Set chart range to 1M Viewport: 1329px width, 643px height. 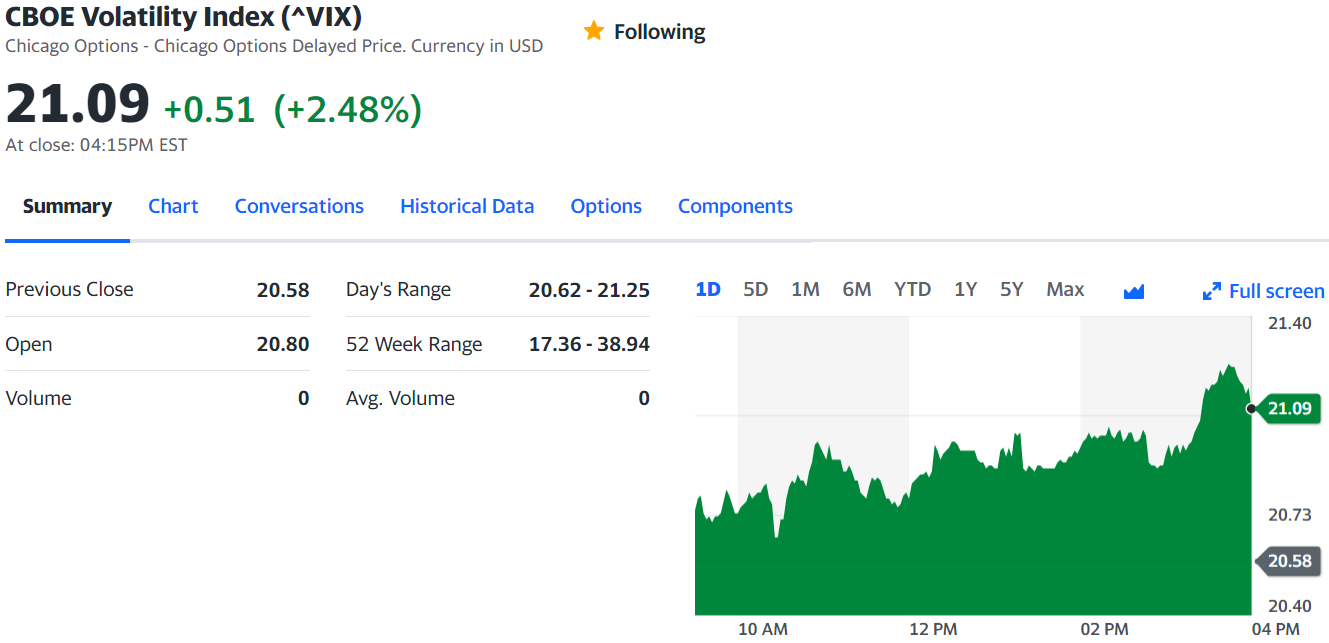click(805, 289)
